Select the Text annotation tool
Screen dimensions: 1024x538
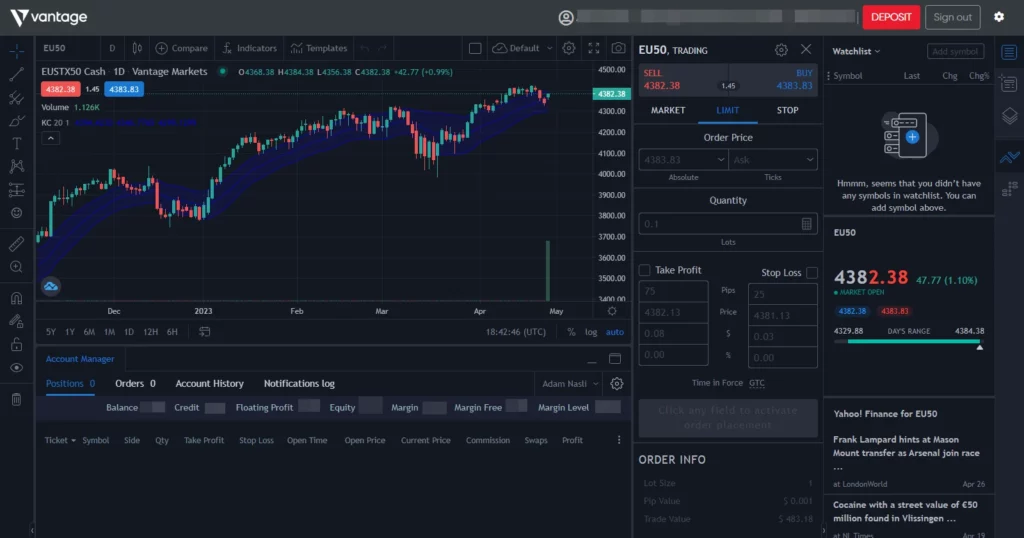pyautogui.click(x=16, y=143)
